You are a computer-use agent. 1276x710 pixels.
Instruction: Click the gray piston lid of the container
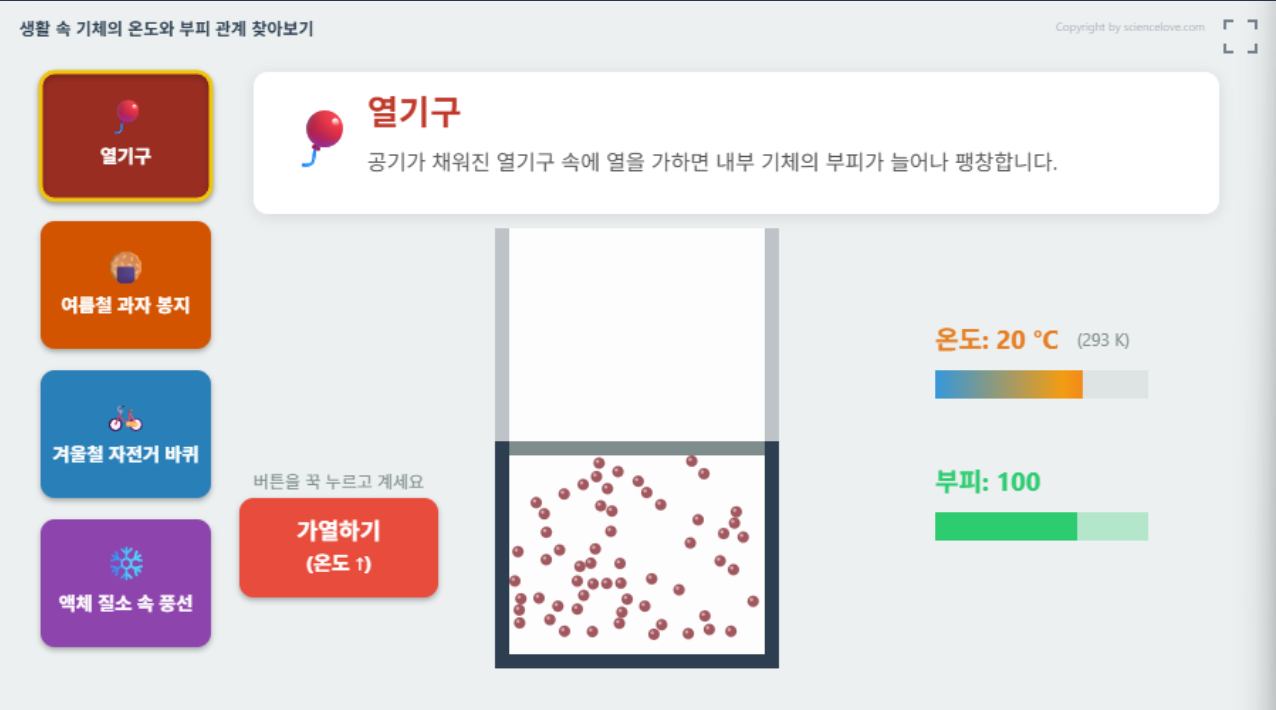(x=637, y=448)
